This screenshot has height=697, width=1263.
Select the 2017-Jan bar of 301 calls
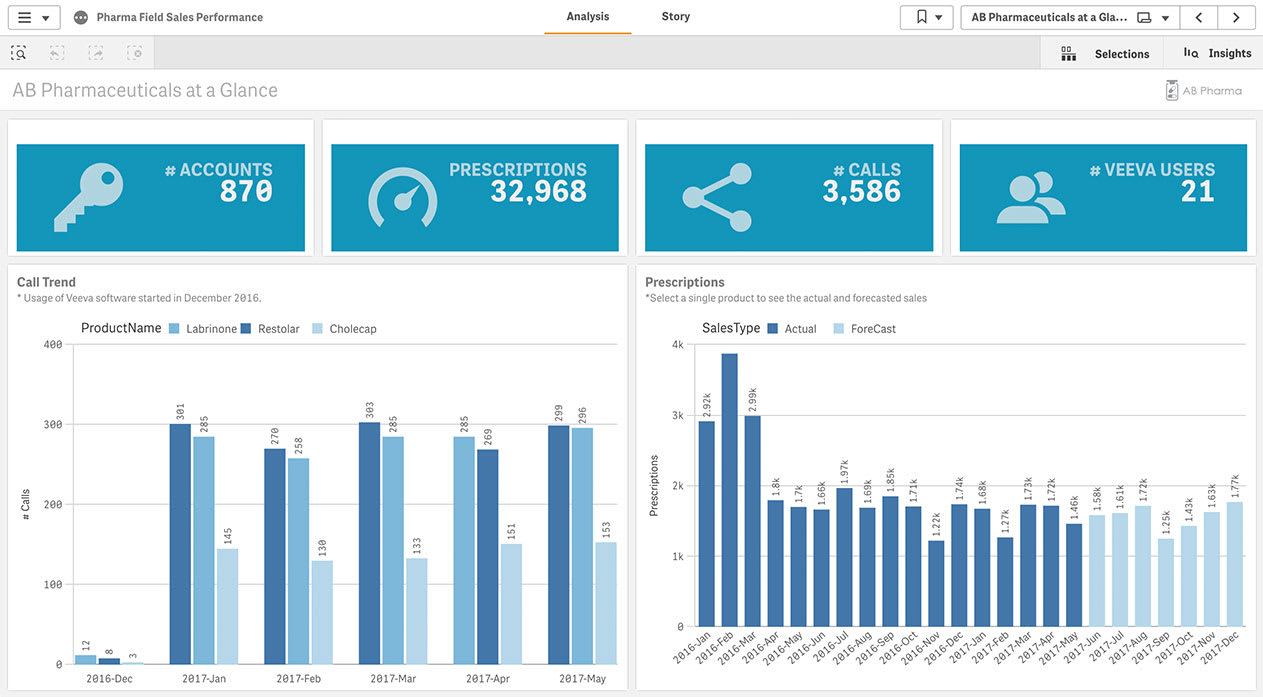[180, 544]
